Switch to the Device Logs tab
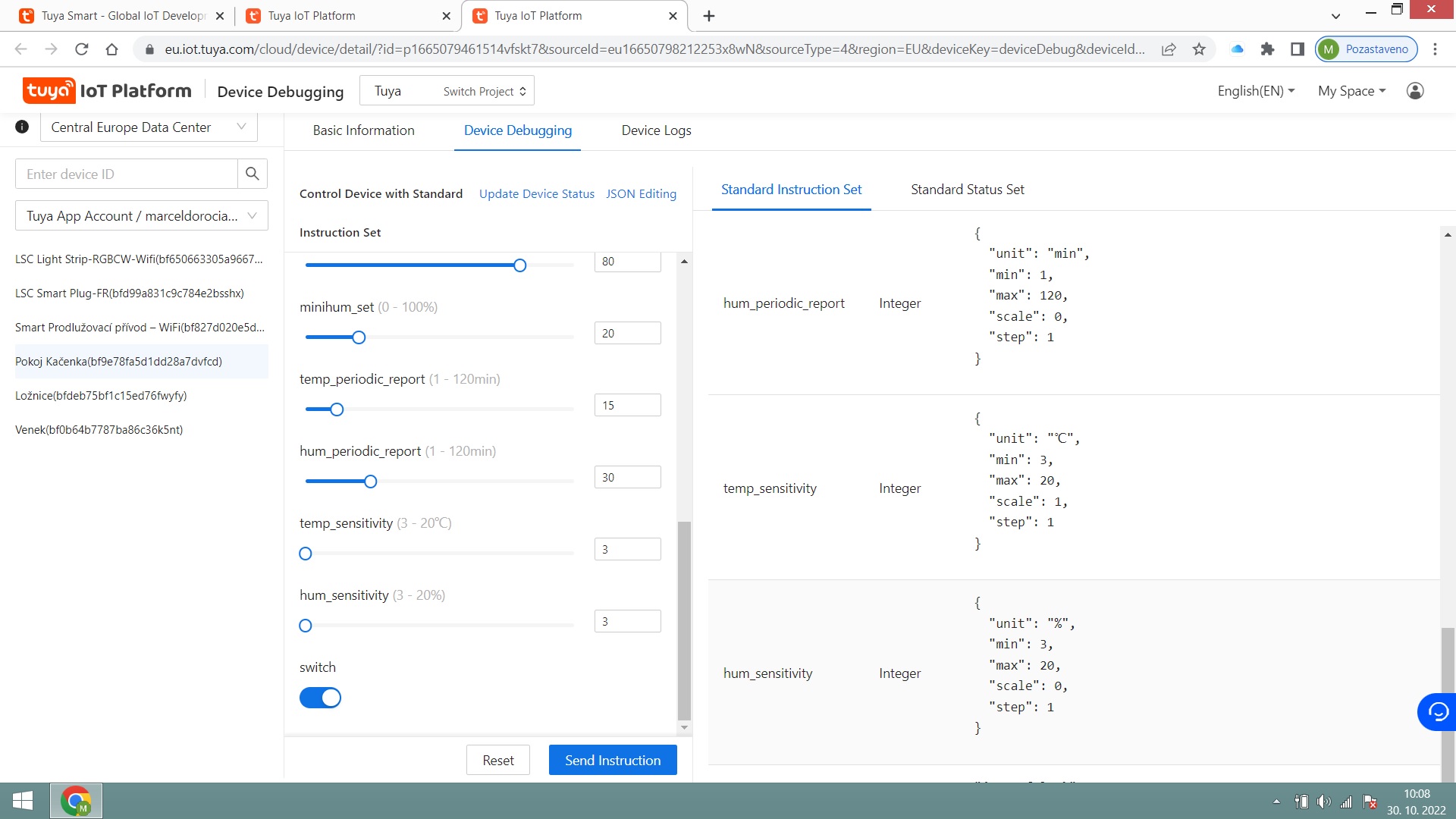 click(x=656, y=130)
